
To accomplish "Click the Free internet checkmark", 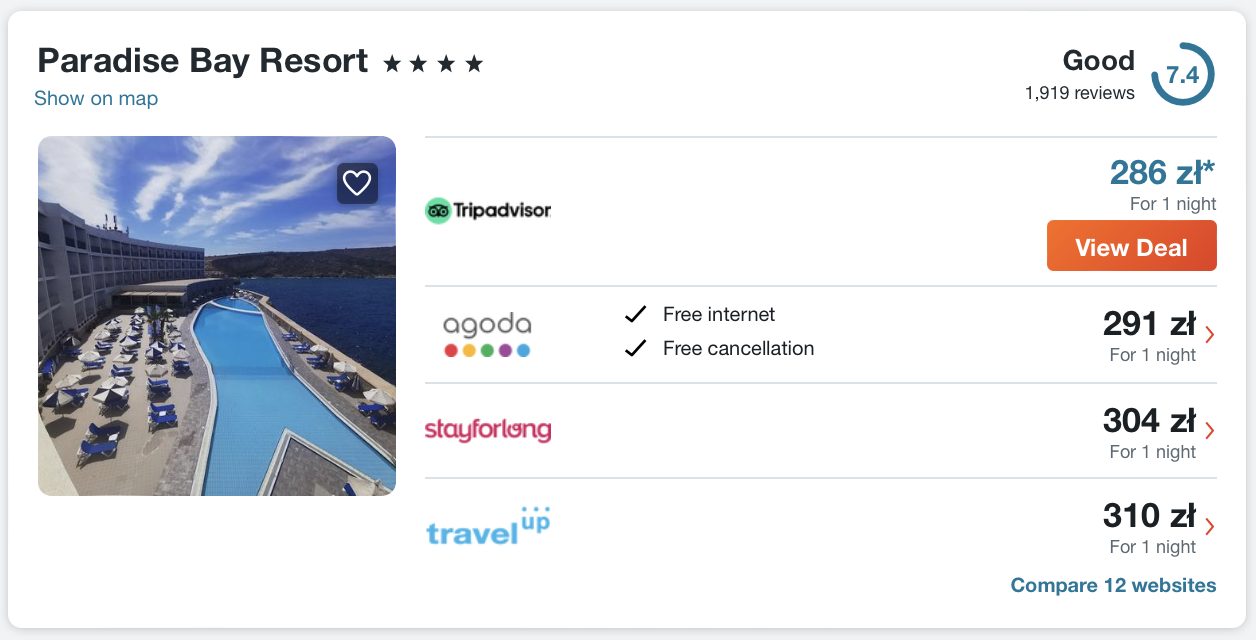I will [x=635, y=315].
